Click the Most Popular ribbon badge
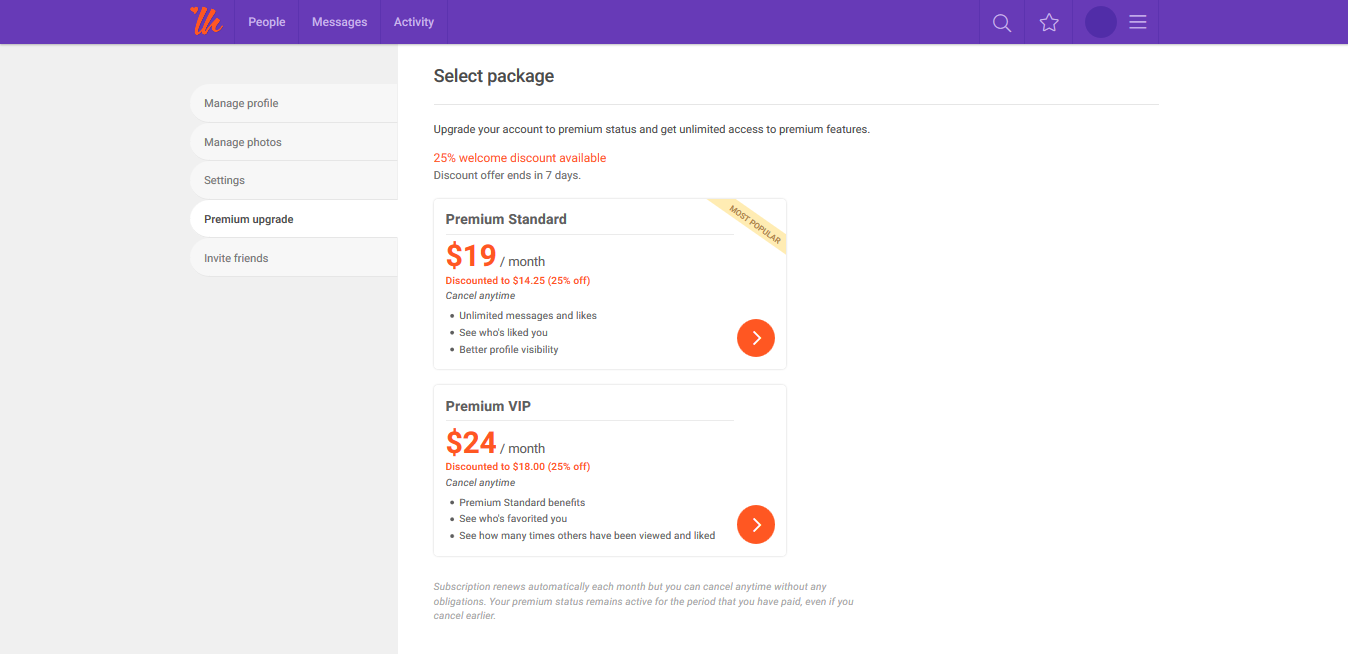 [754, 225]
